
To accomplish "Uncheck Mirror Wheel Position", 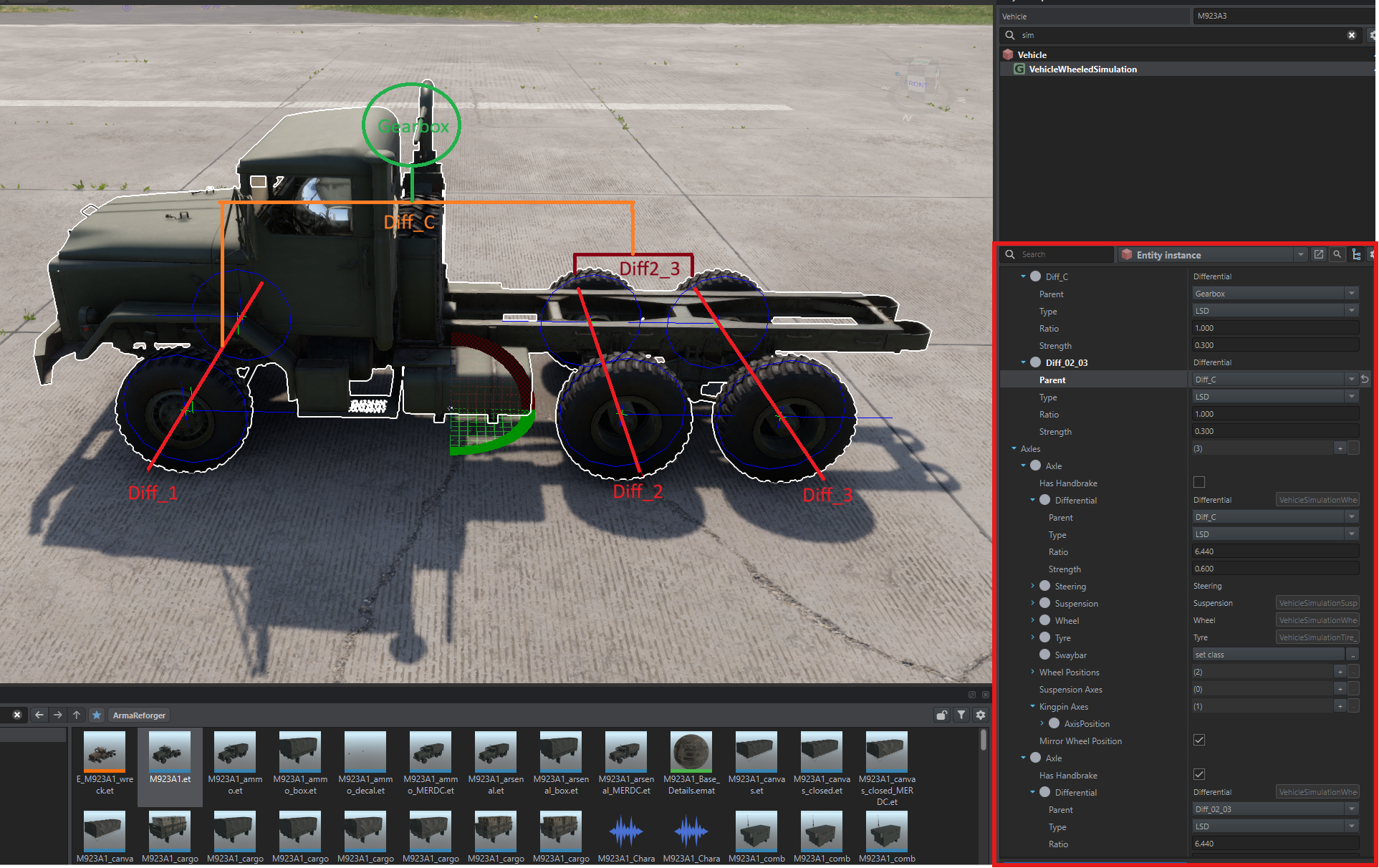I will pos(1199,741).
